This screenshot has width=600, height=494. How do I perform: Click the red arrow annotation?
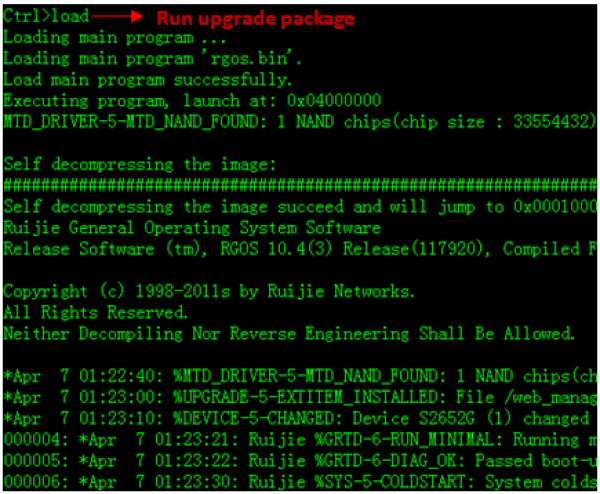point(117,16)
